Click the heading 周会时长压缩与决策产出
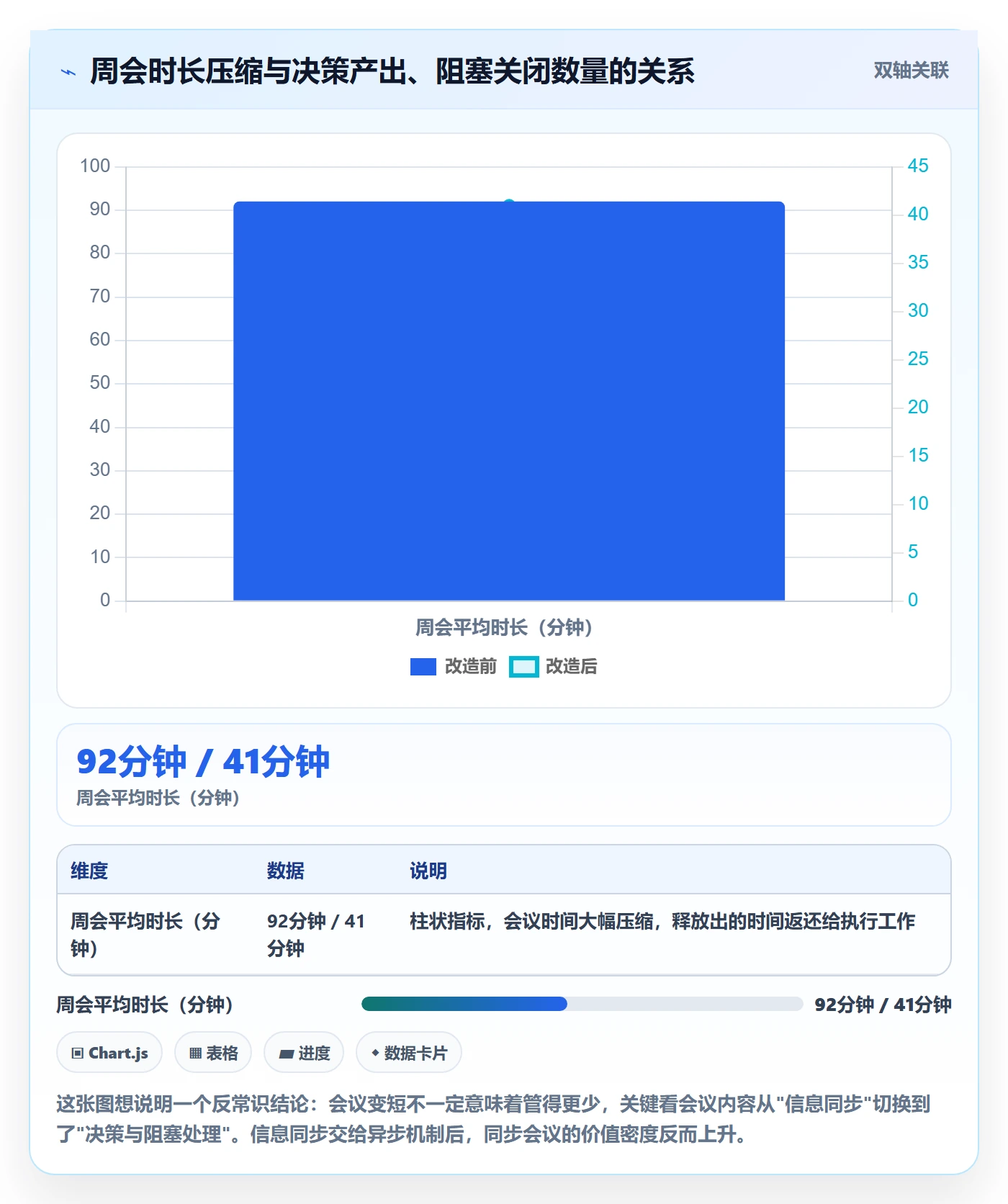1008x1204 pixels. click(x=392, y=71)
